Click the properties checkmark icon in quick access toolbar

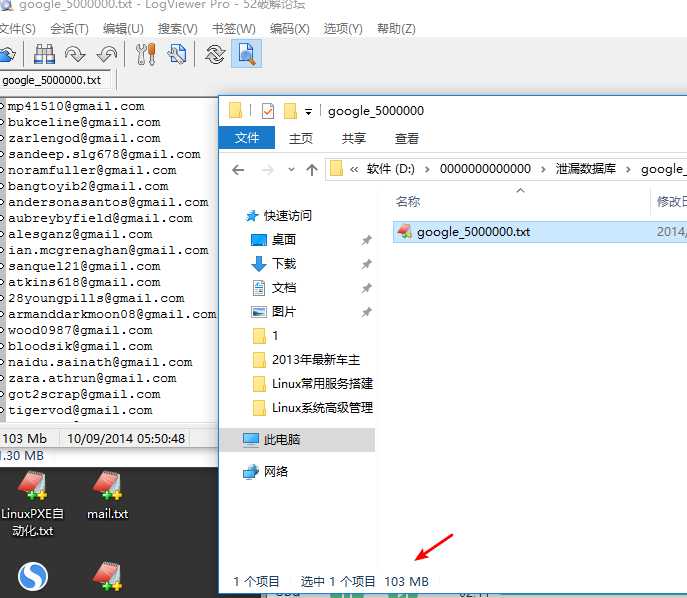point(267,111)
